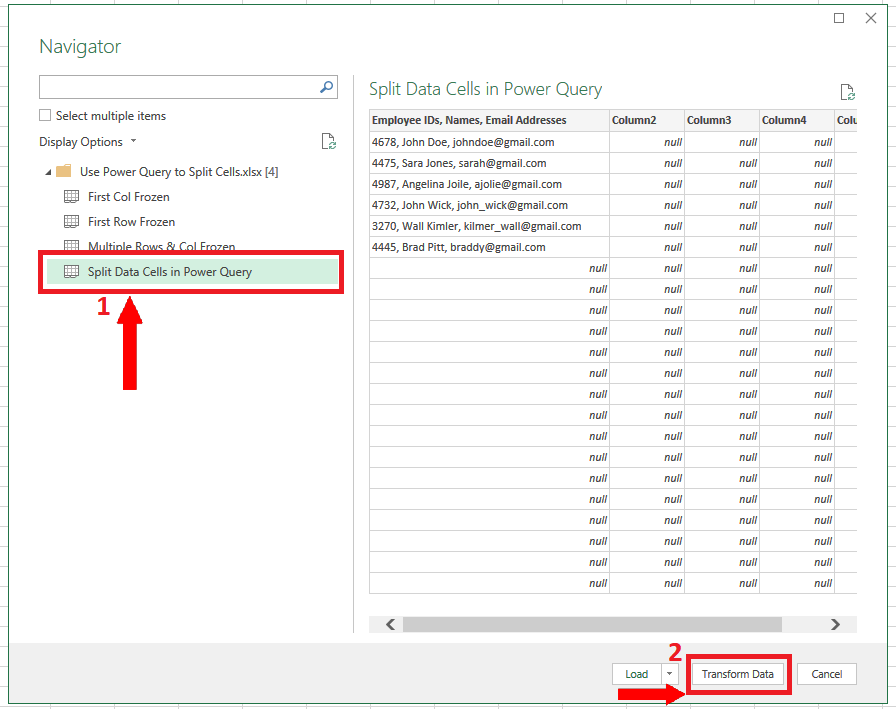Click the Column2 header in preview
This screenshot has height=709, width=896.
click(634, 120)
